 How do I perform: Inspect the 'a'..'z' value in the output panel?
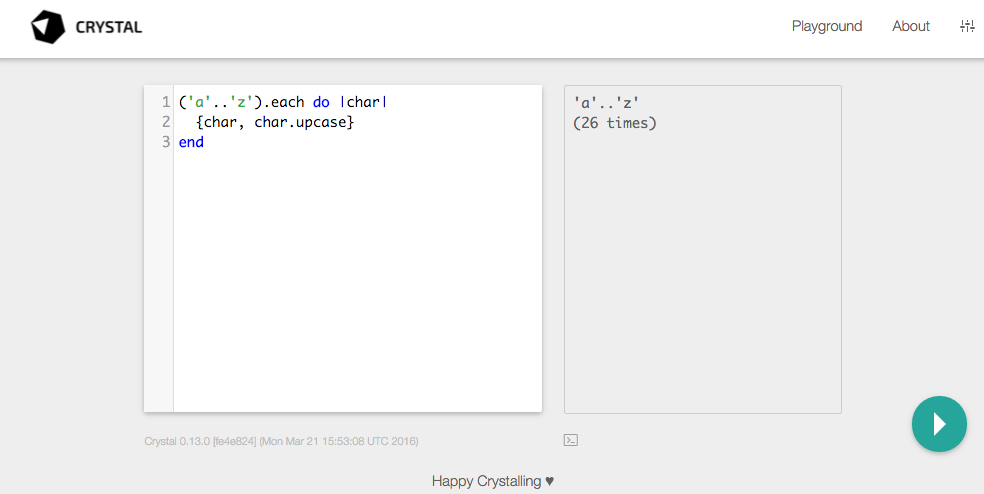[606, 102]
